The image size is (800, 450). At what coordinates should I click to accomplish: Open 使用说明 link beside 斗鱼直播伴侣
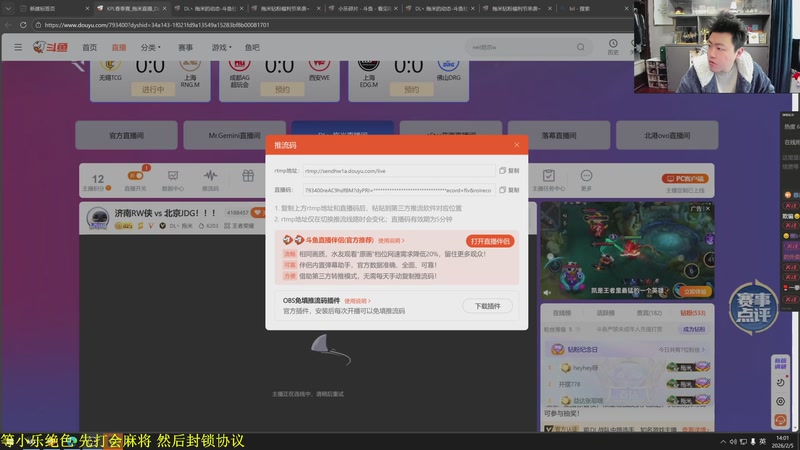pos(391,240)
